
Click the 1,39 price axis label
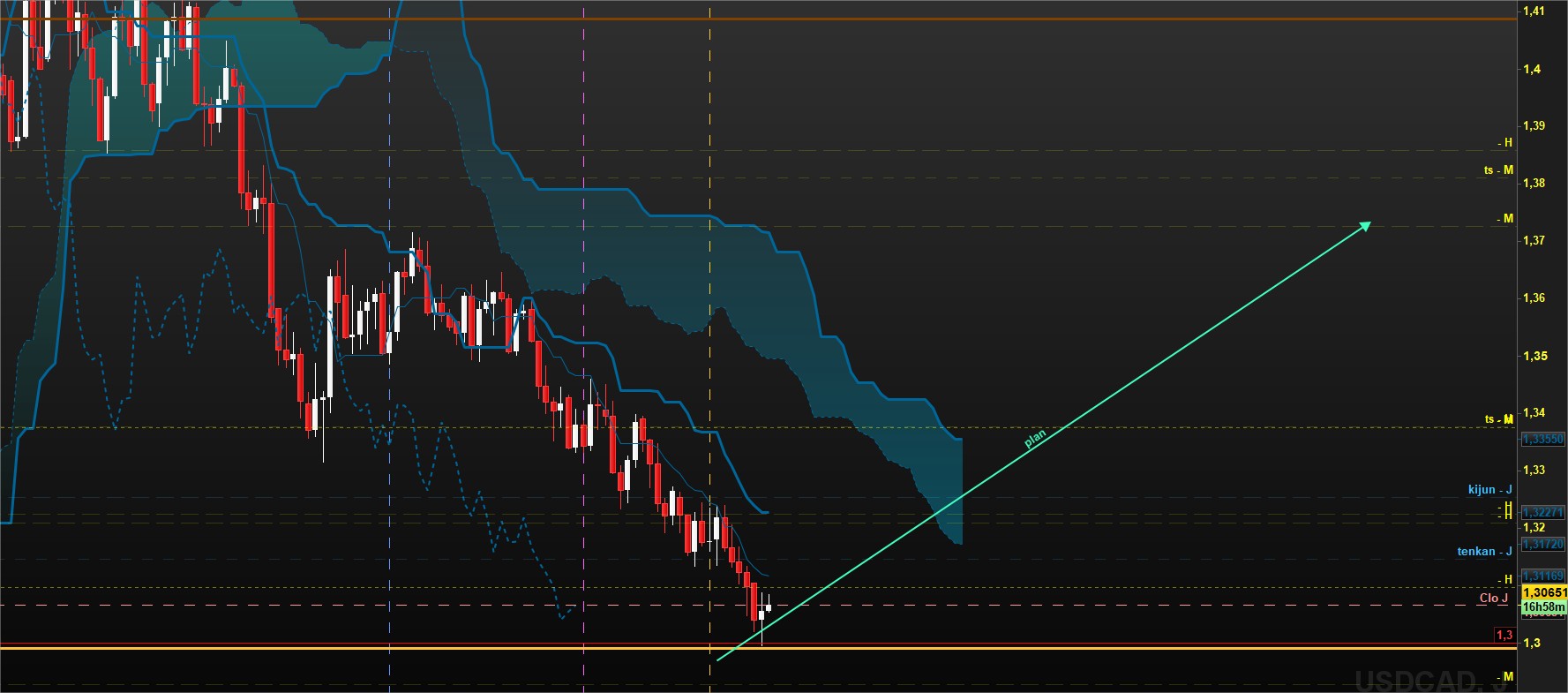1534,126
